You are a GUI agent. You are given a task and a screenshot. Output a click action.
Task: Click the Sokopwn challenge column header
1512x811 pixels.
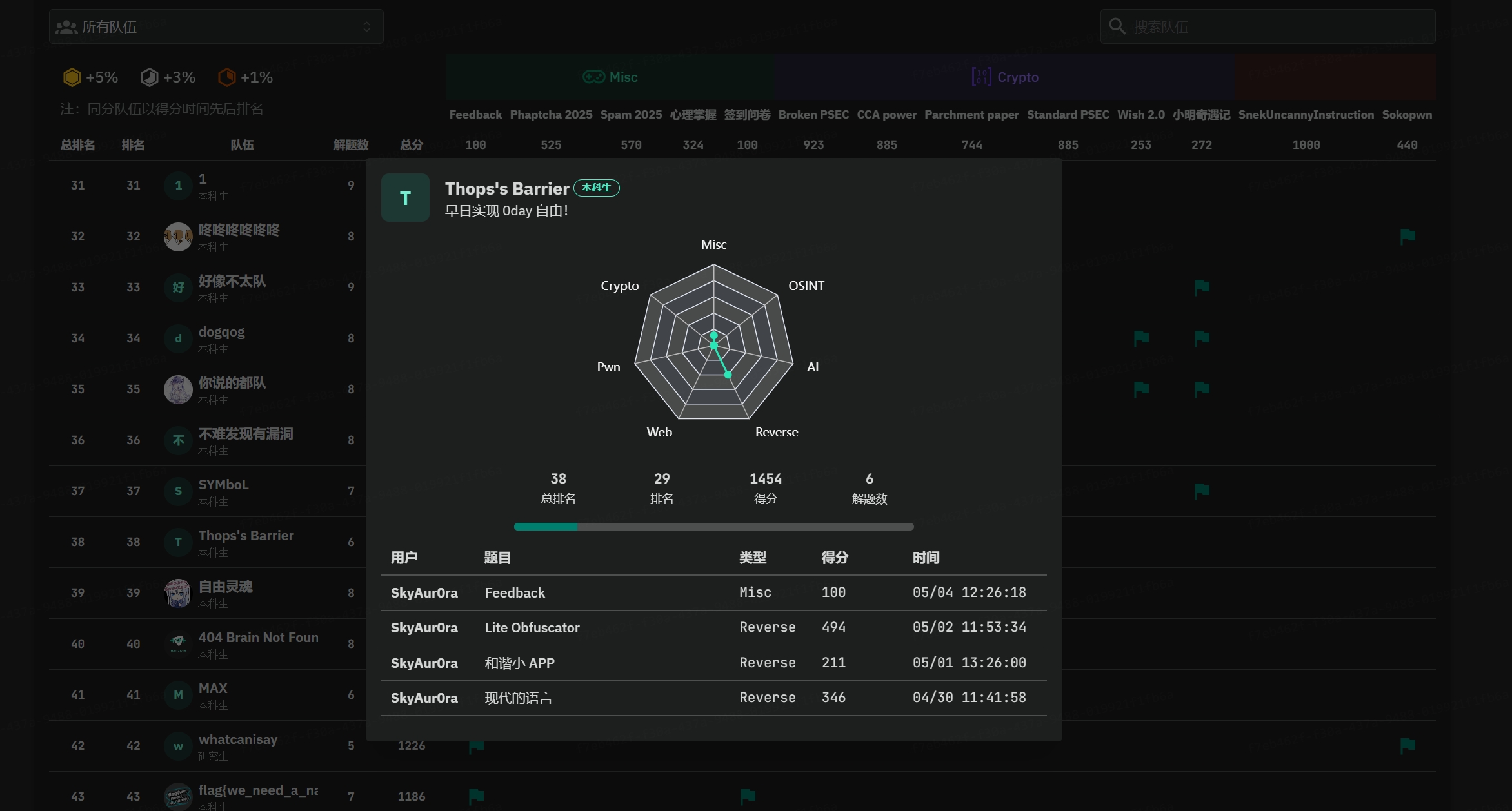[x=1407, y=115]
